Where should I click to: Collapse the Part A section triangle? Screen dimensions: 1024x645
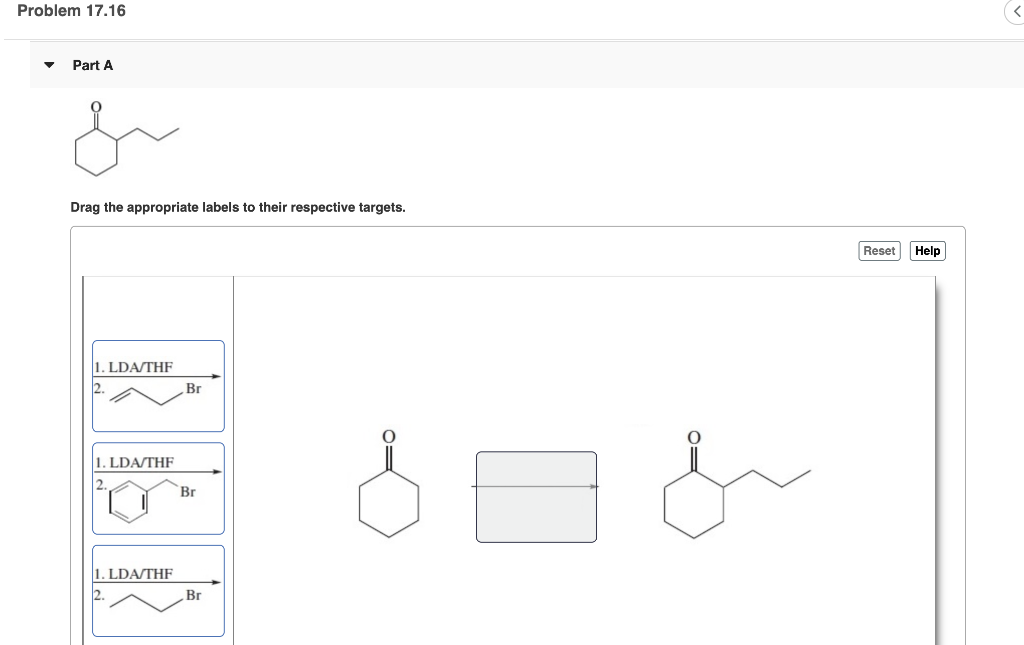click(x=48, y=64)
